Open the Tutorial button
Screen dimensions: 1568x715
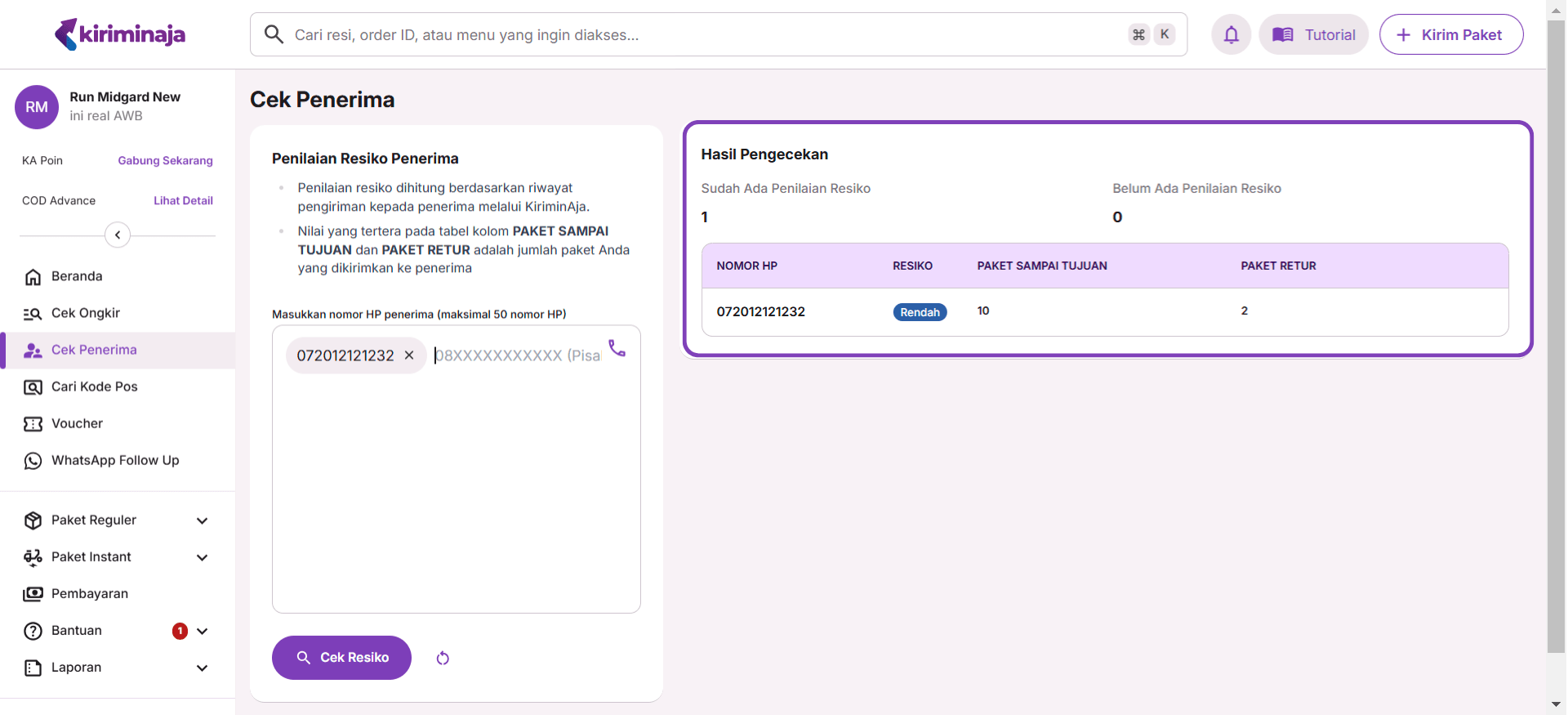click(1313, 34)
